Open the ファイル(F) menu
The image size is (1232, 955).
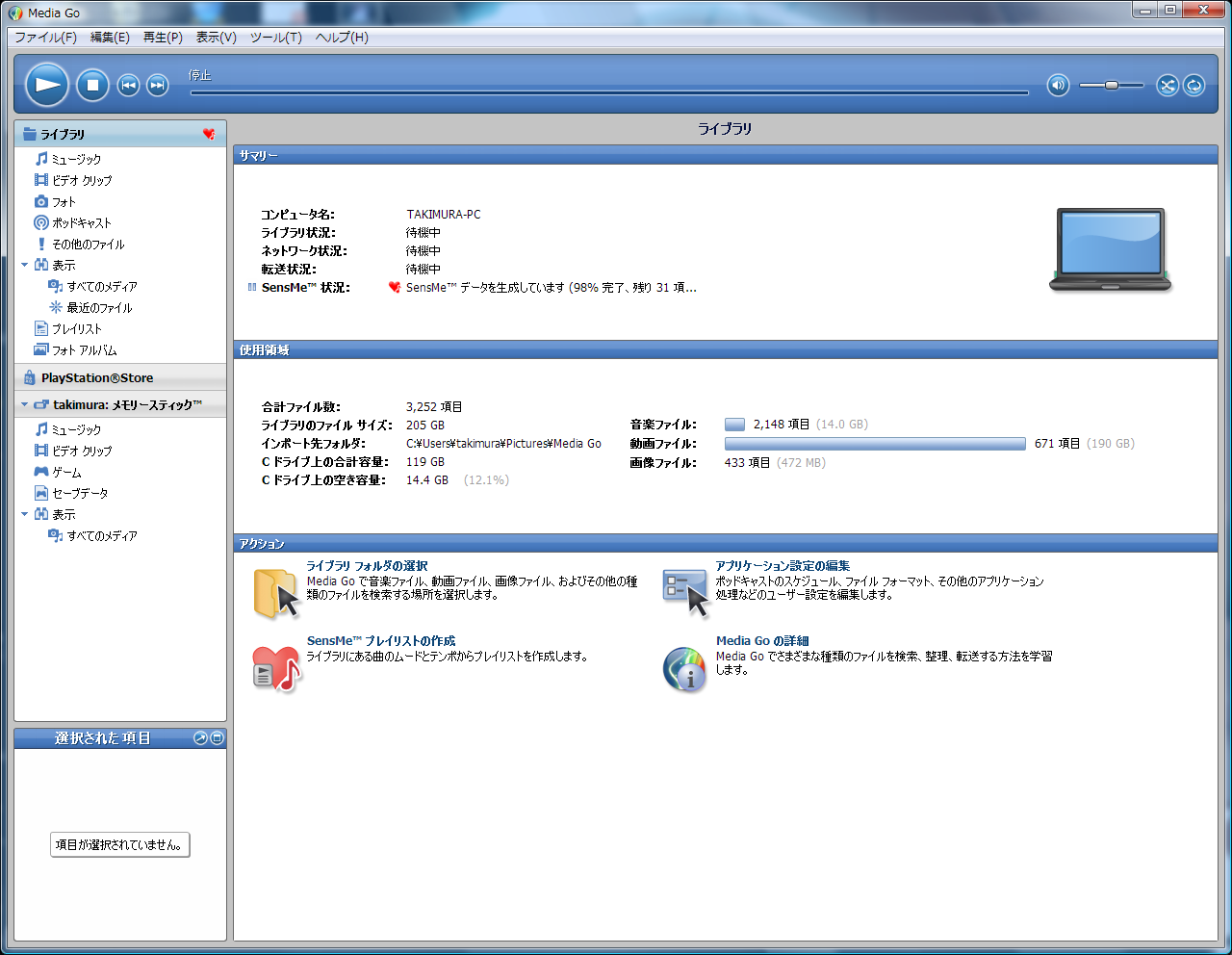[45, 38]
